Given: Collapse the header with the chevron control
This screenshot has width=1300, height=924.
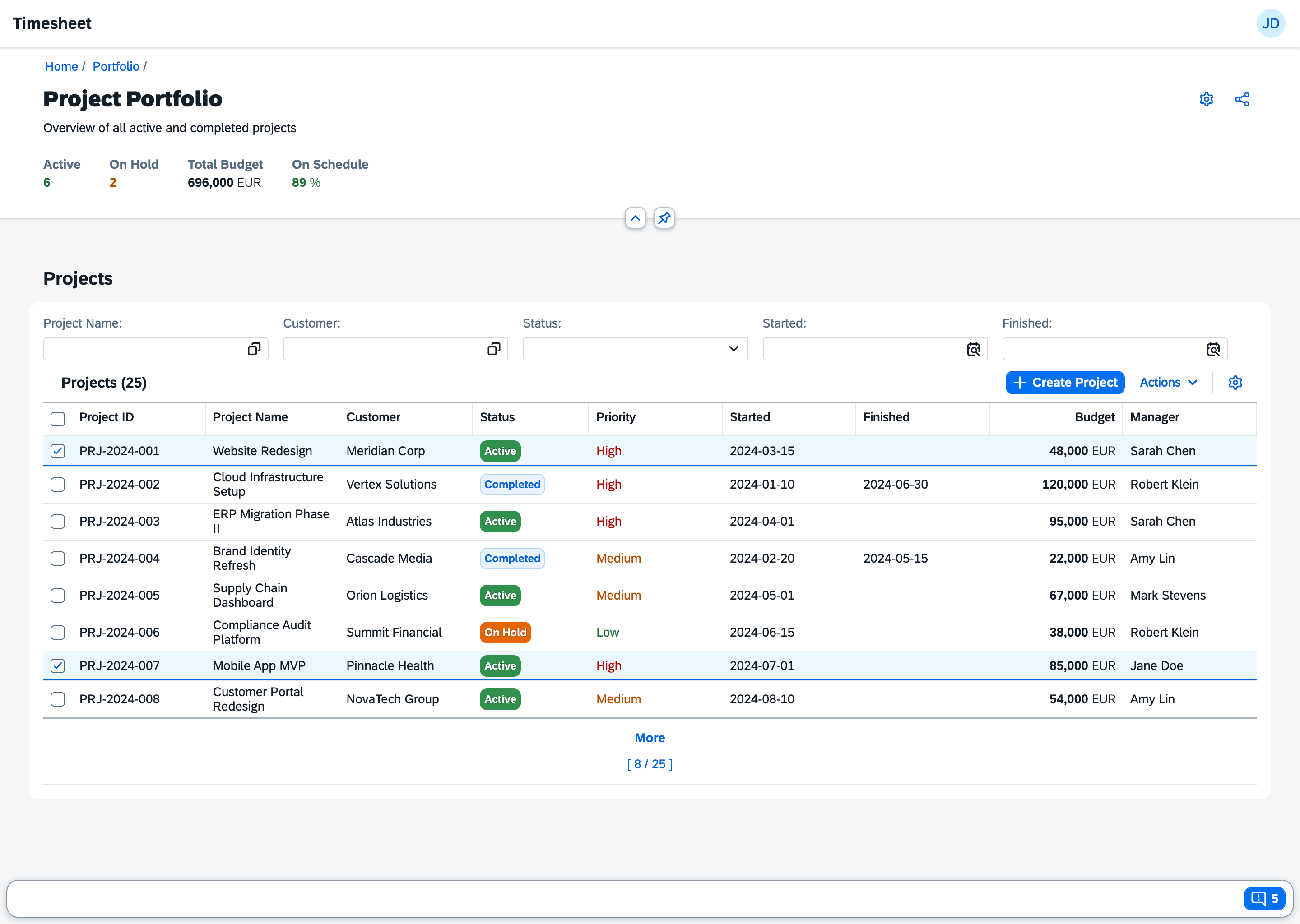Looking at the screenshot, I should pos(635,218).
